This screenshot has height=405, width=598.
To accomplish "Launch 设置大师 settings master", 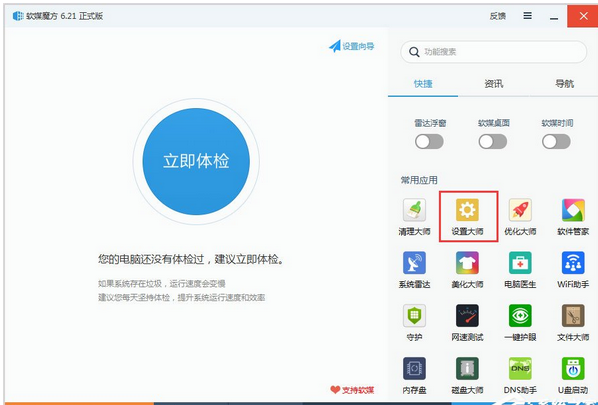I will tap(467, 217).
